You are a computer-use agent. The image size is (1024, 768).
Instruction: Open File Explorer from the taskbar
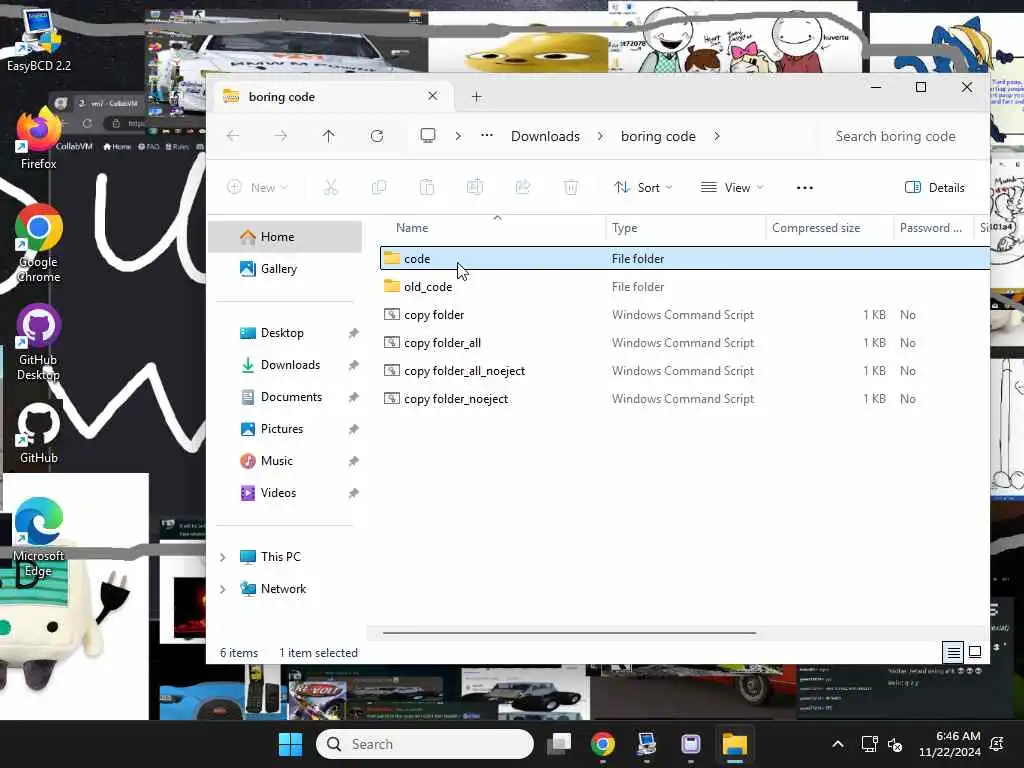(734, 744)
